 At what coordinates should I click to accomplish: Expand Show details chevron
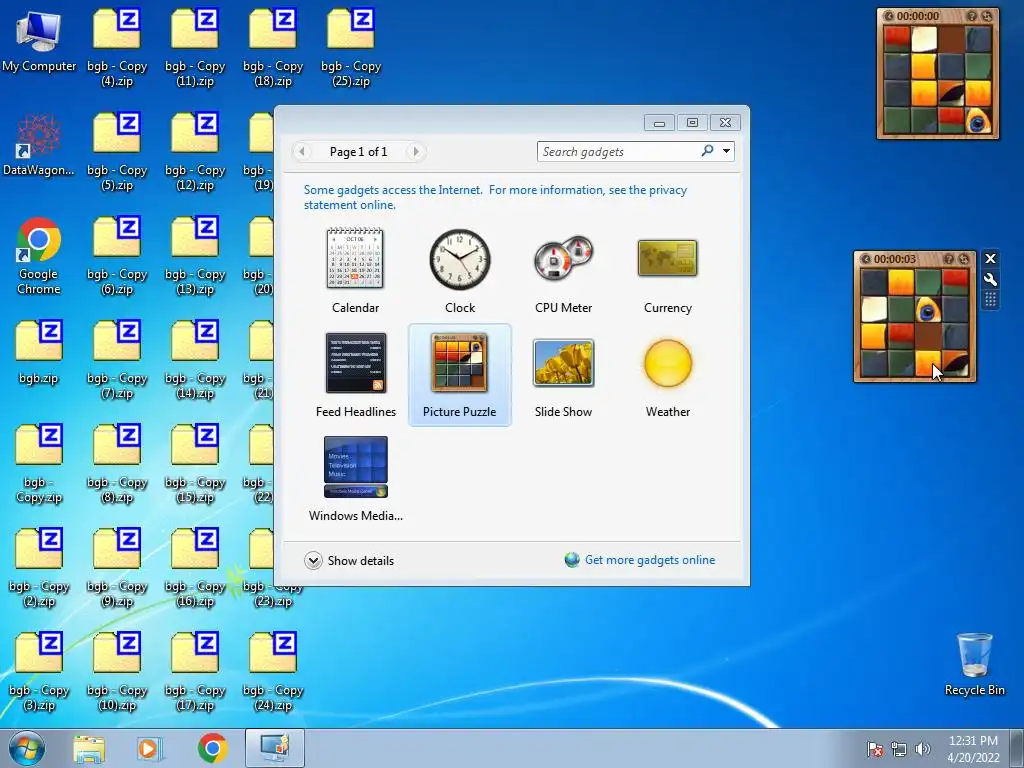313,560
